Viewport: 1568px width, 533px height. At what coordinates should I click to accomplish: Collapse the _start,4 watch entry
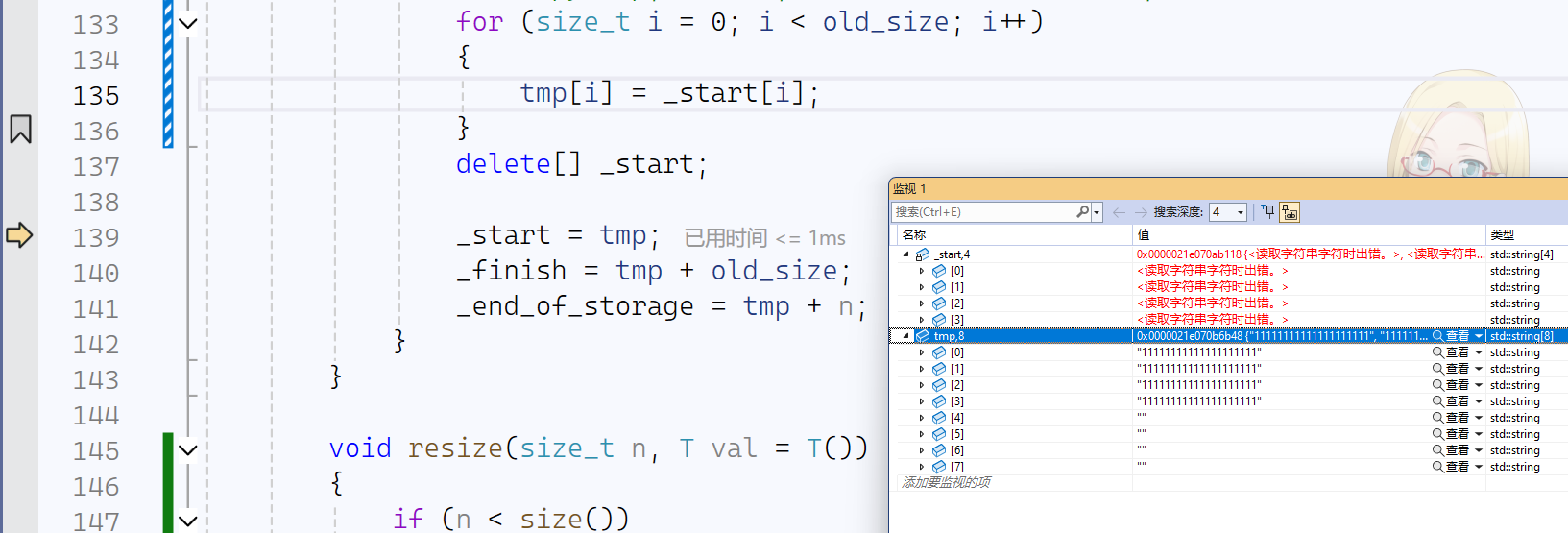point(905,254)
